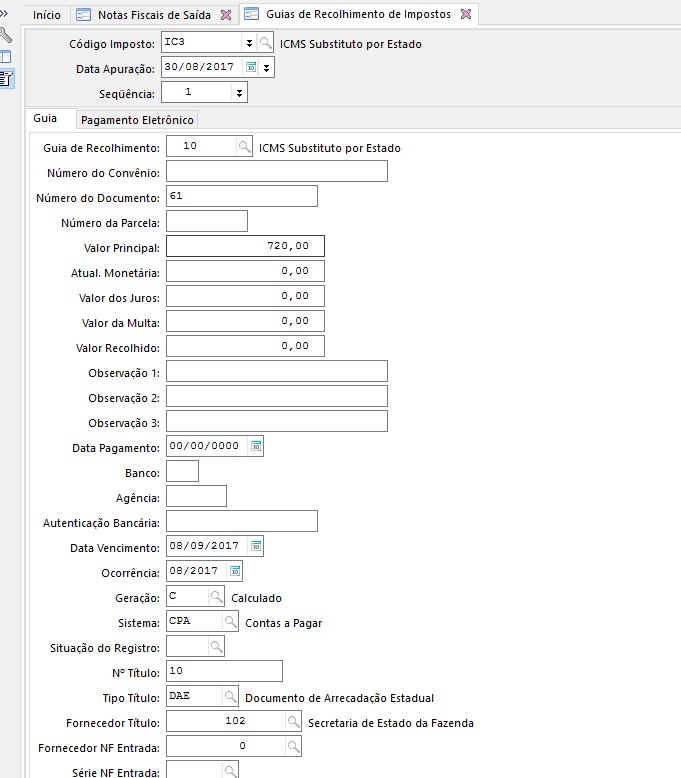Open Pagamento Eletrônico sub-tab
This screenshot has height=778, width=681.
click(137, 120)
